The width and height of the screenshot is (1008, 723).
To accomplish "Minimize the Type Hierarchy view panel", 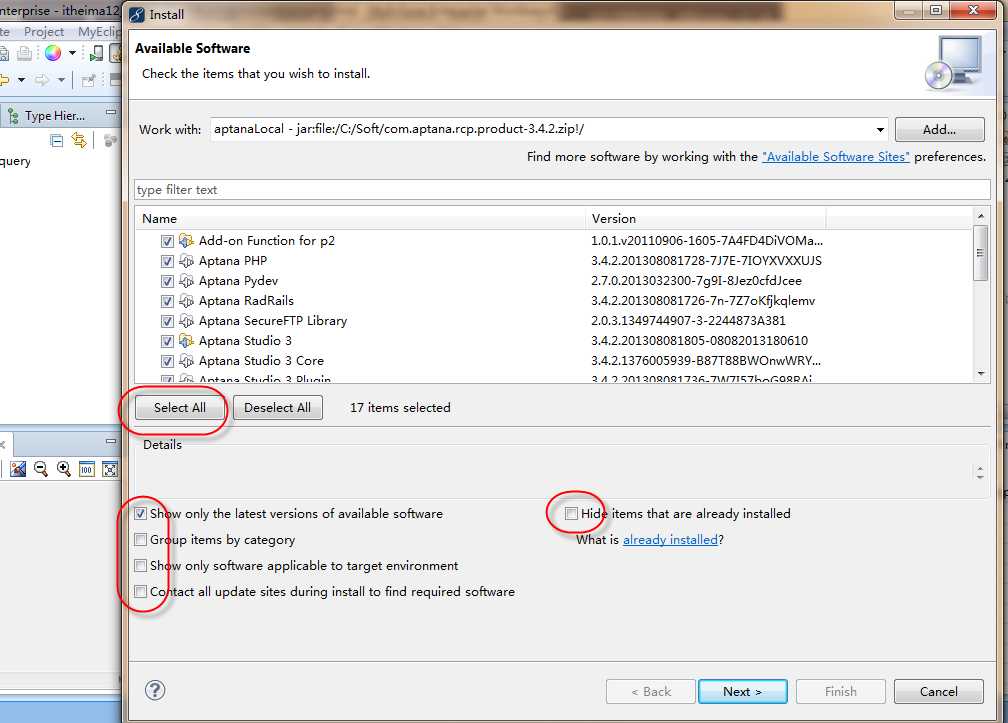I will point(111,112).
